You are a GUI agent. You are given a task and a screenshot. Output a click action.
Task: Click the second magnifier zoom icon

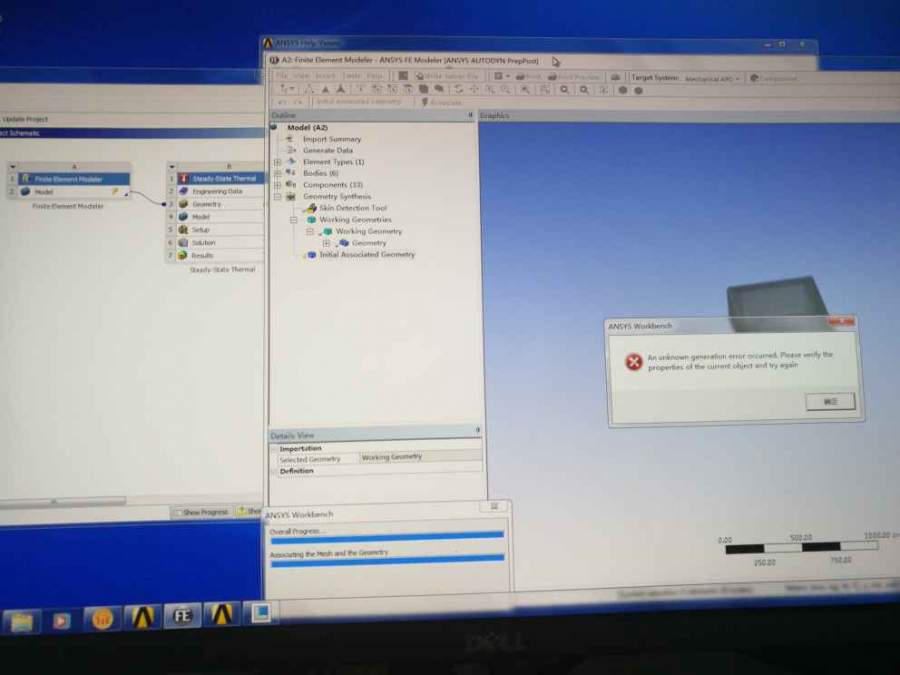pyautogui.click(x=584, y=90)
